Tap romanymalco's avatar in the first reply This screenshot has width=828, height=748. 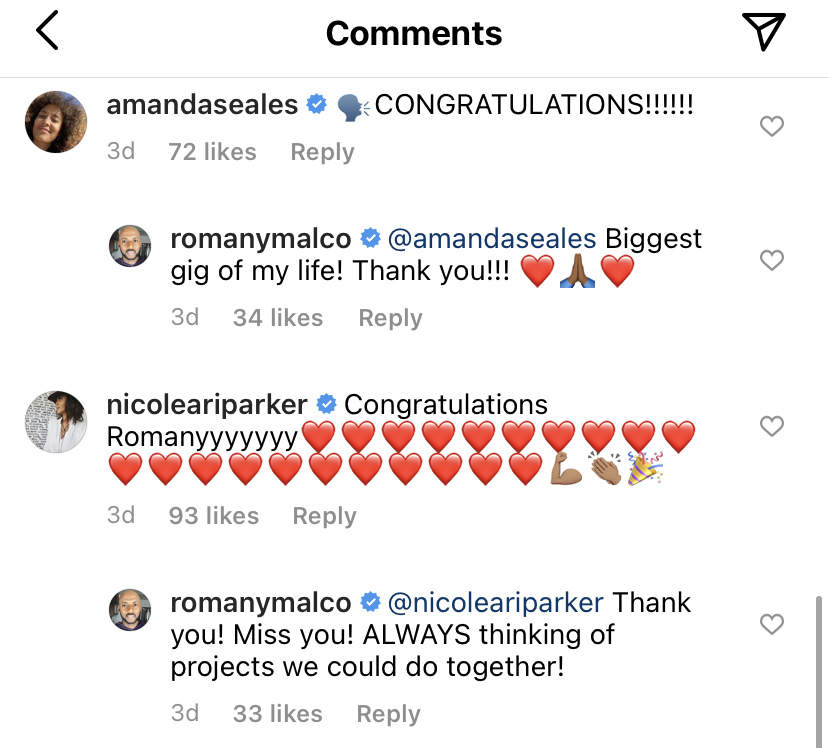pos(129,246)
